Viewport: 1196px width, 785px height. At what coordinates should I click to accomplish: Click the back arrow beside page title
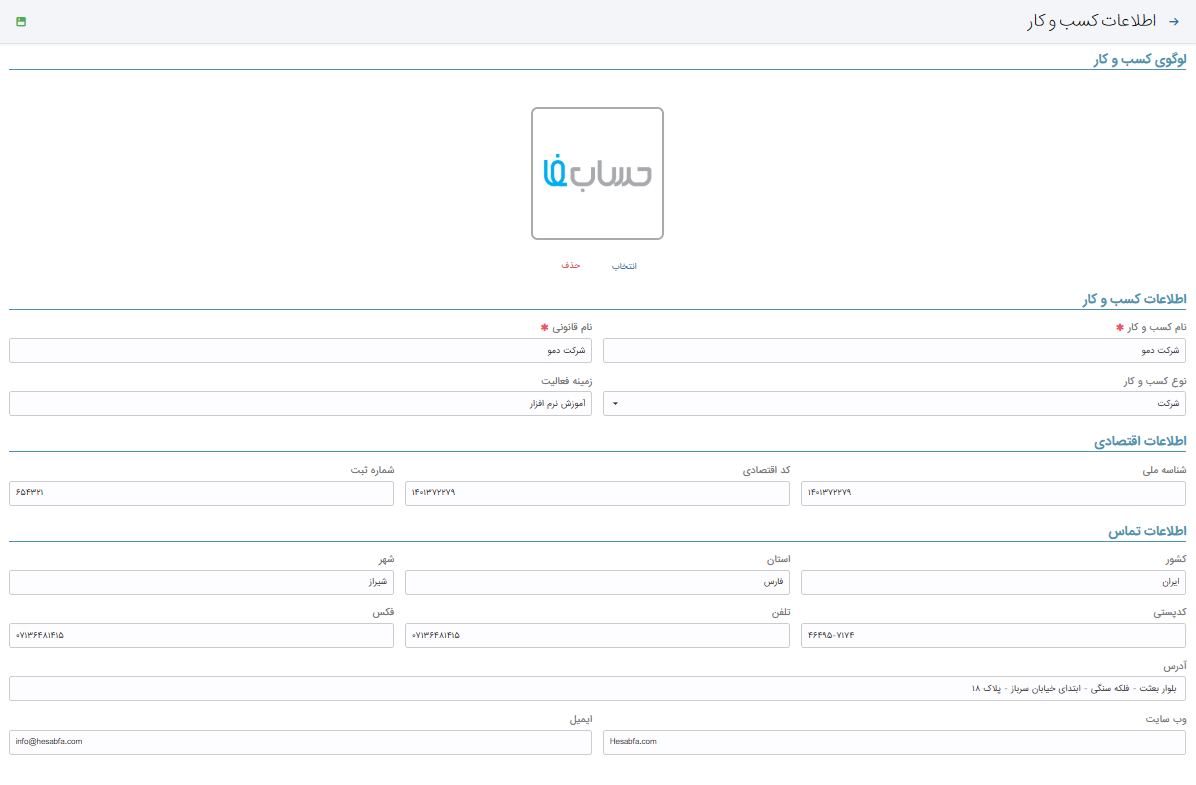(1174, 21)
